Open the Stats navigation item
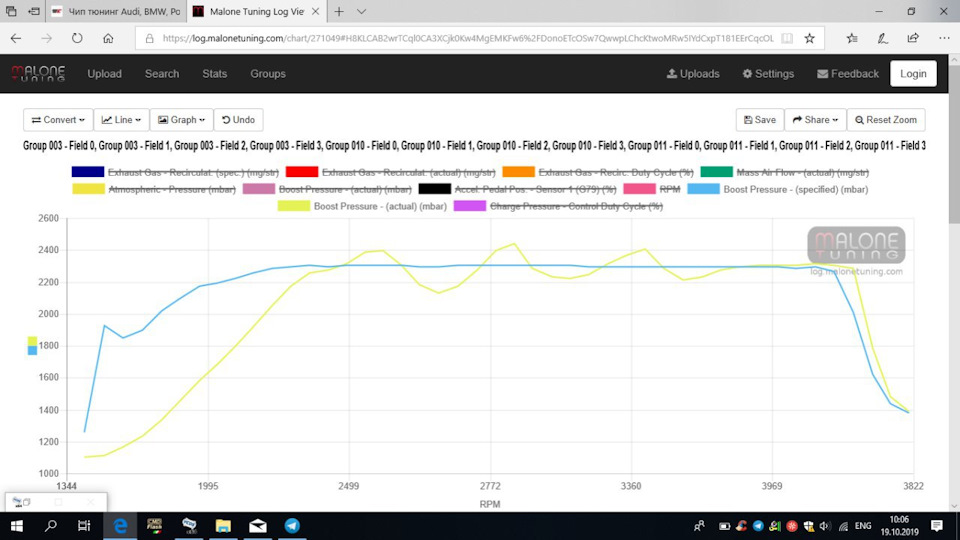The height and width of the screenshot is (540, 960). (214, 73)
